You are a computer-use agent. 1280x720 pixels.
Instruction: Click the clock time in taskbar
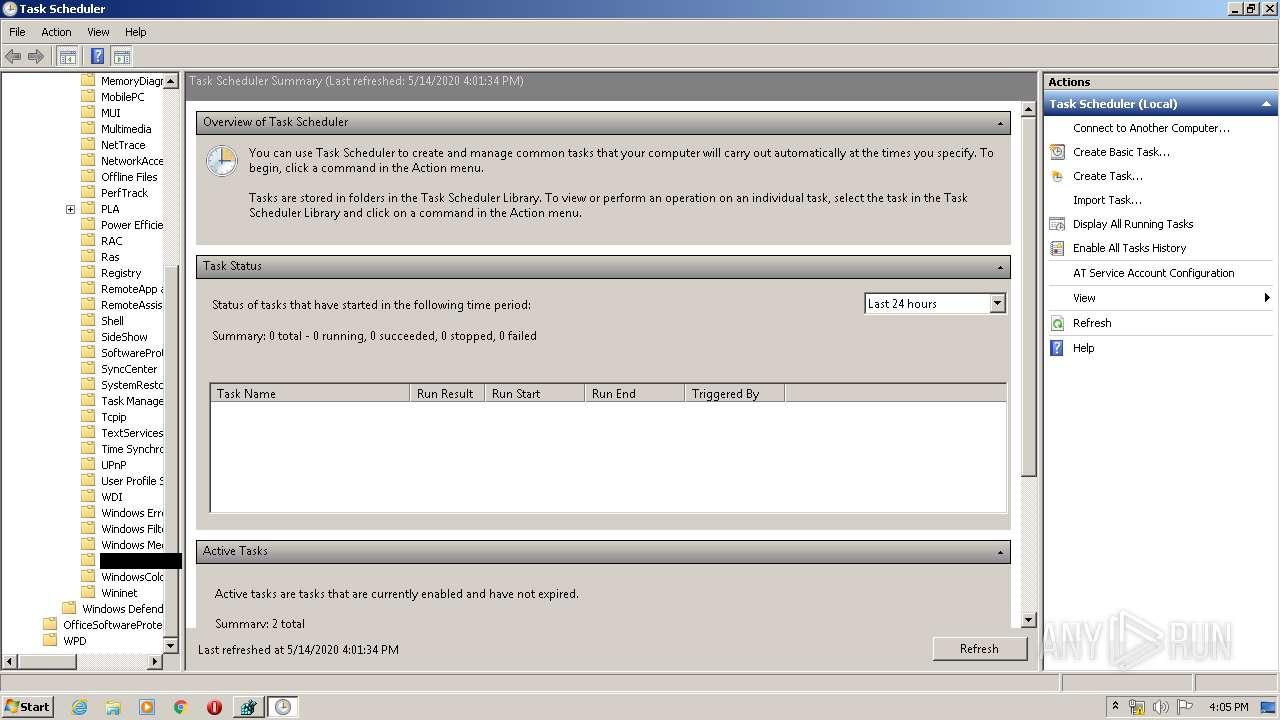1228,707
